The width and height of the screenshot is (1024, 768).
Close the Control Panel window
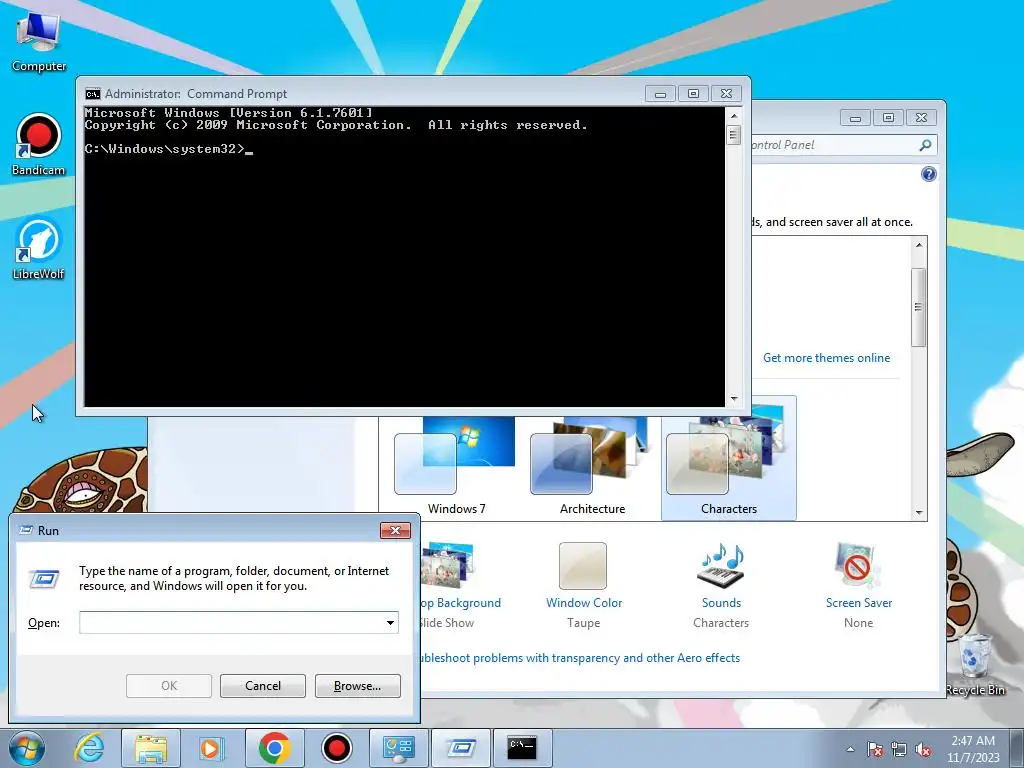click(921, 118)
